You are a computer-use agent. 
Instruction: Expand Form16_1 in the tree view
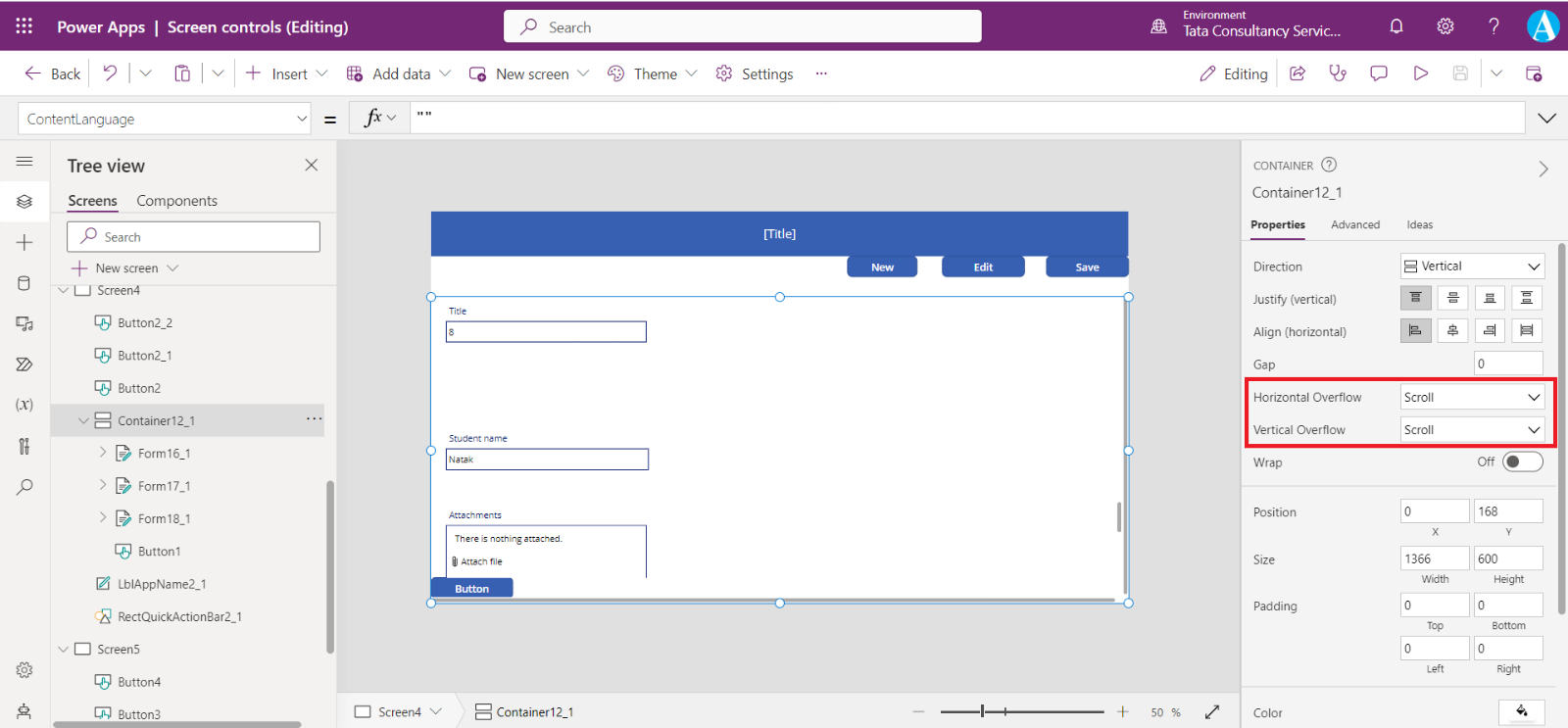(x=103, y=453)
